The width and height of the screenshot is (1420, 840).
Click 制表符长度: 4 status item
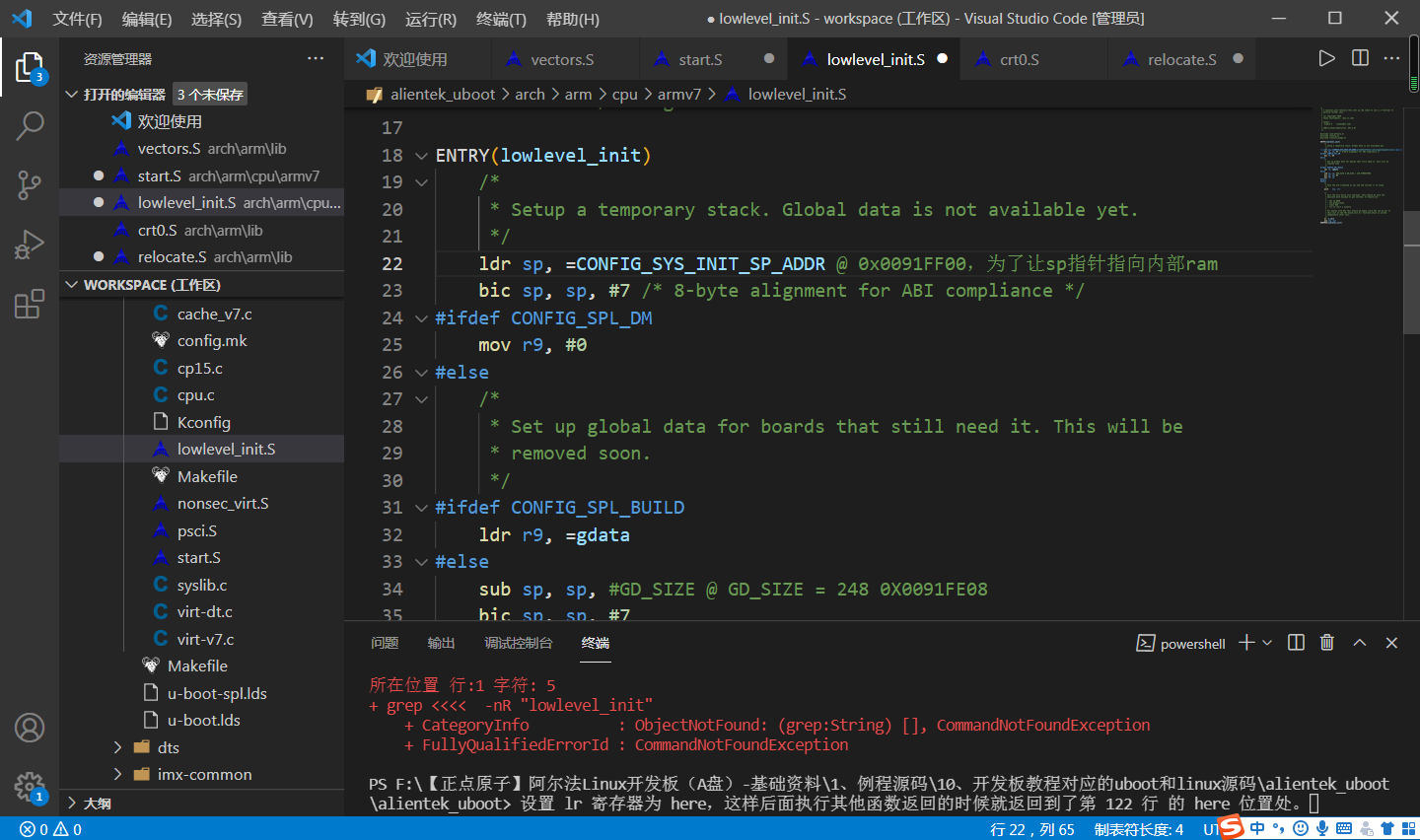(x=1139, y=829)
